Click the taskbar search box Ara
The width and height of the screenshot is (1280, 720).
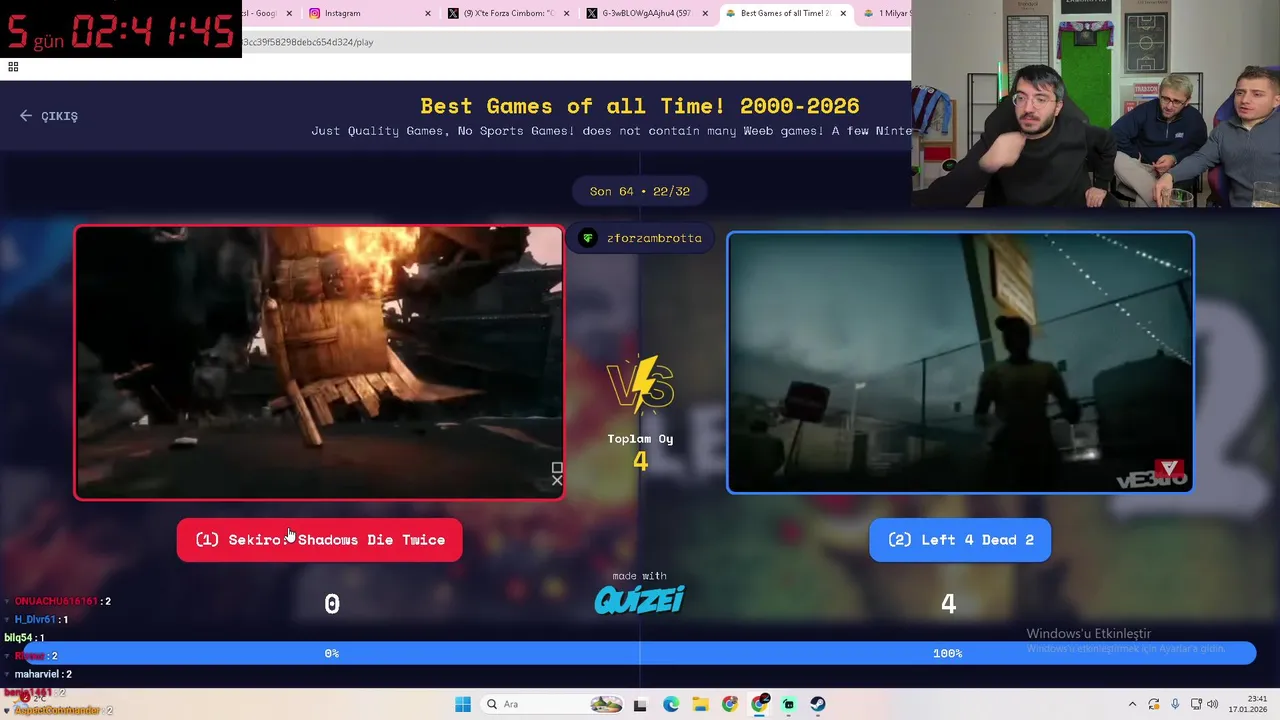(551, 704)
